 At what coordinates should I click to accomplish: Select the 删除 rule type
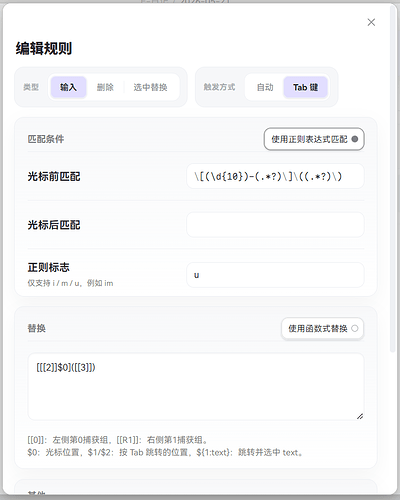(x=105, y=87)
